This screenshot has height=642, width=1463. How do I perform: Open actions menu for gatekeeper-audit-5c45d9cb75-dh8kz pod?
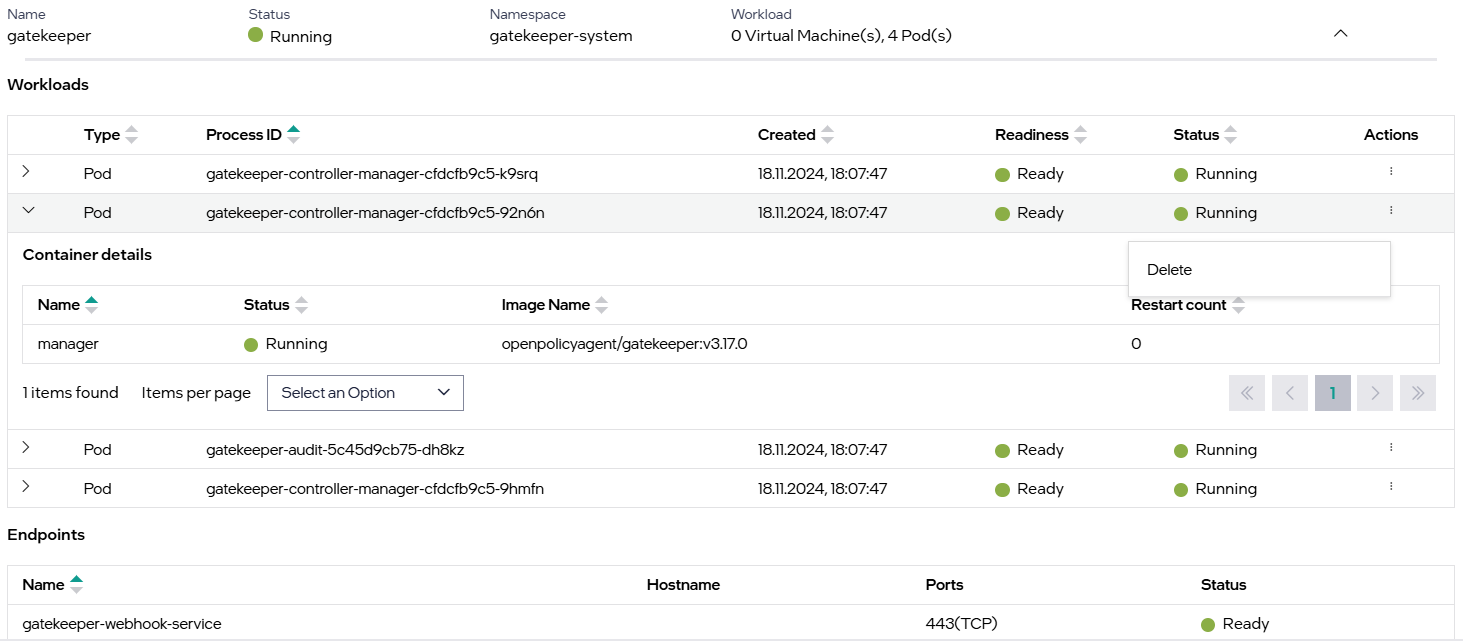coord(1390,448)
